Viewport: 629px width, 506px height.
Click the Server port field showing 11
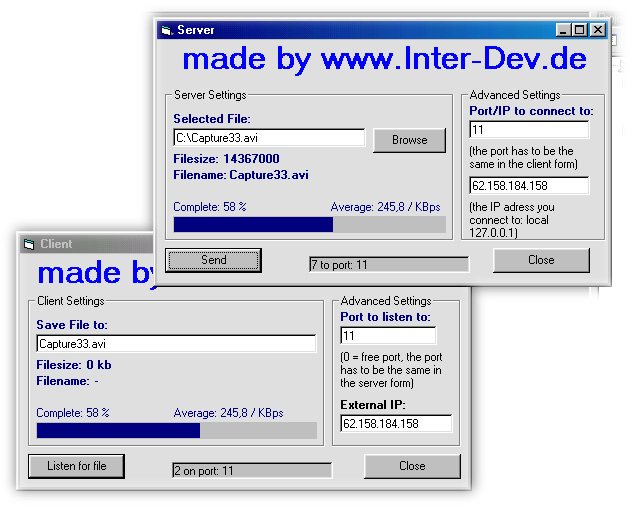click(529, 130)
